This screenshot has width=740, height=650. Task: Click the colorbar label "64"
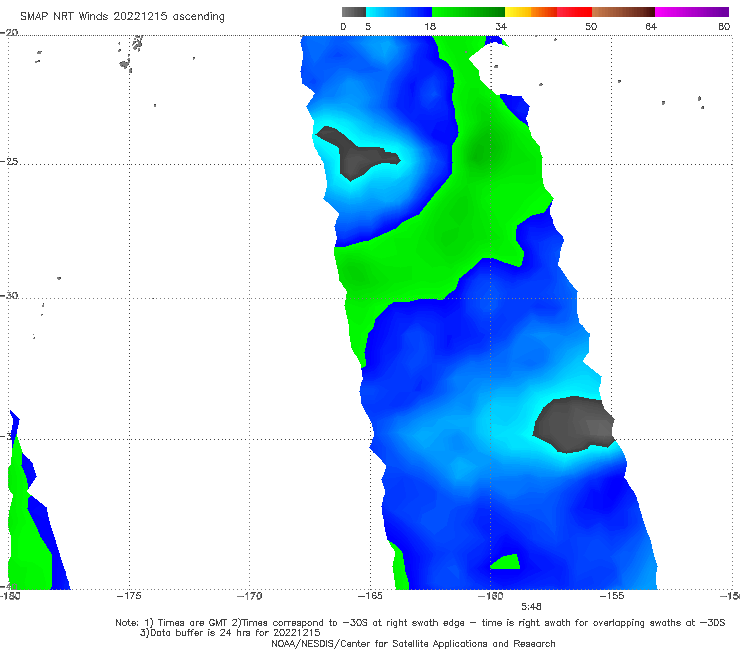point(651,27)
